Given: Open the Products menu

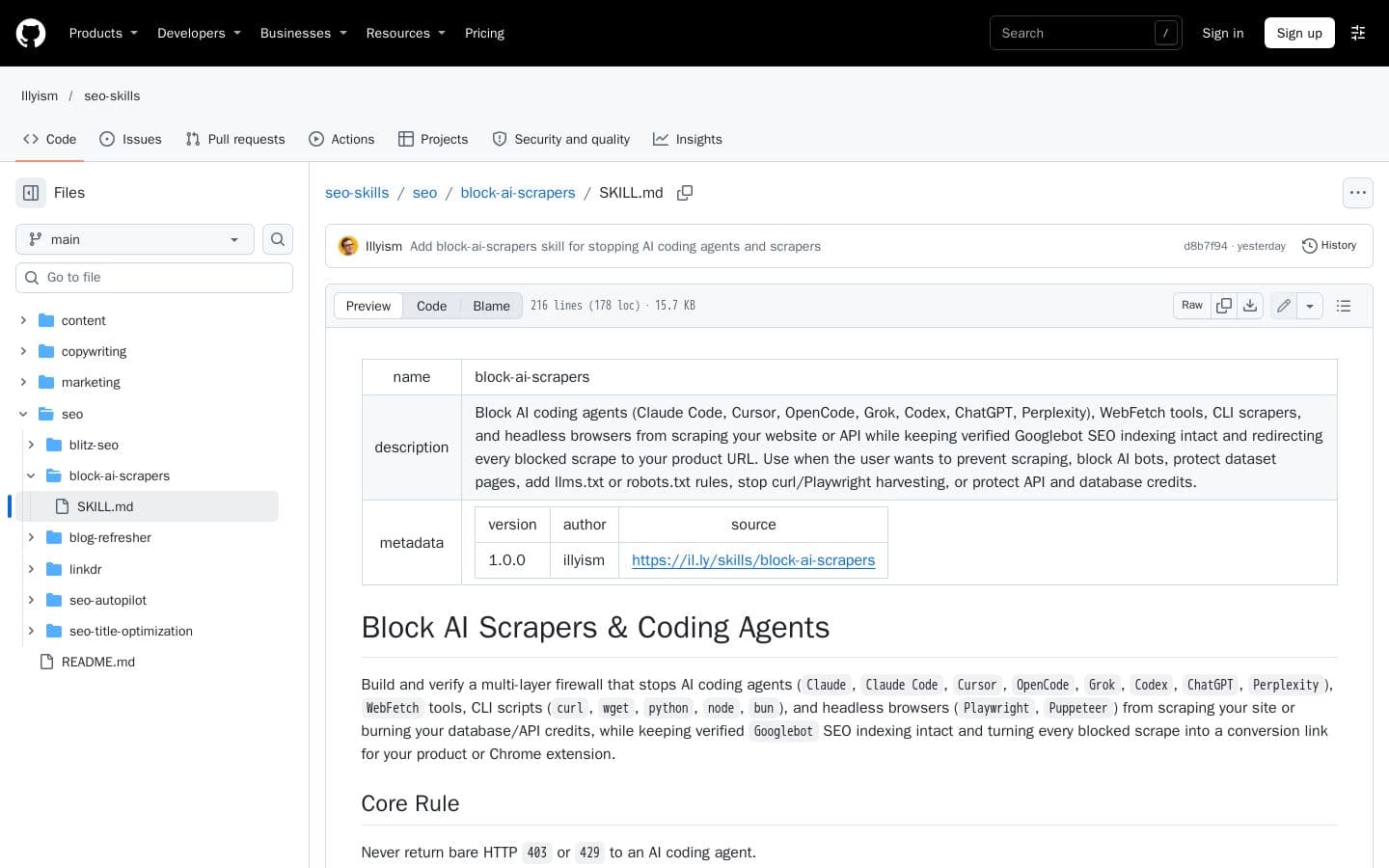Looking at the screenshot, I should (103, 33).
